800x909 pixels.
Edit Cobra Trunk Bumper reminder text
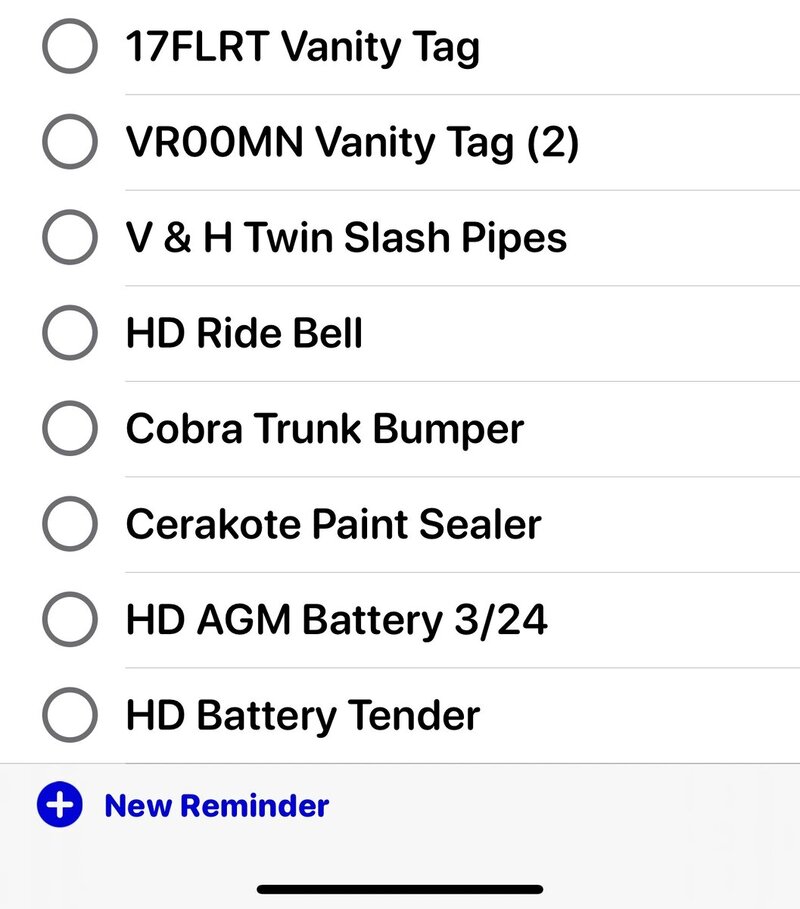coord(325,430)
